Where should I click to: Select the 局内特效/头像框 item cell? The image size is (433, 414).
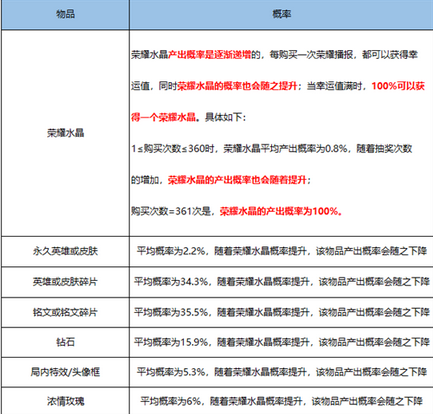(x=65, y=372)
